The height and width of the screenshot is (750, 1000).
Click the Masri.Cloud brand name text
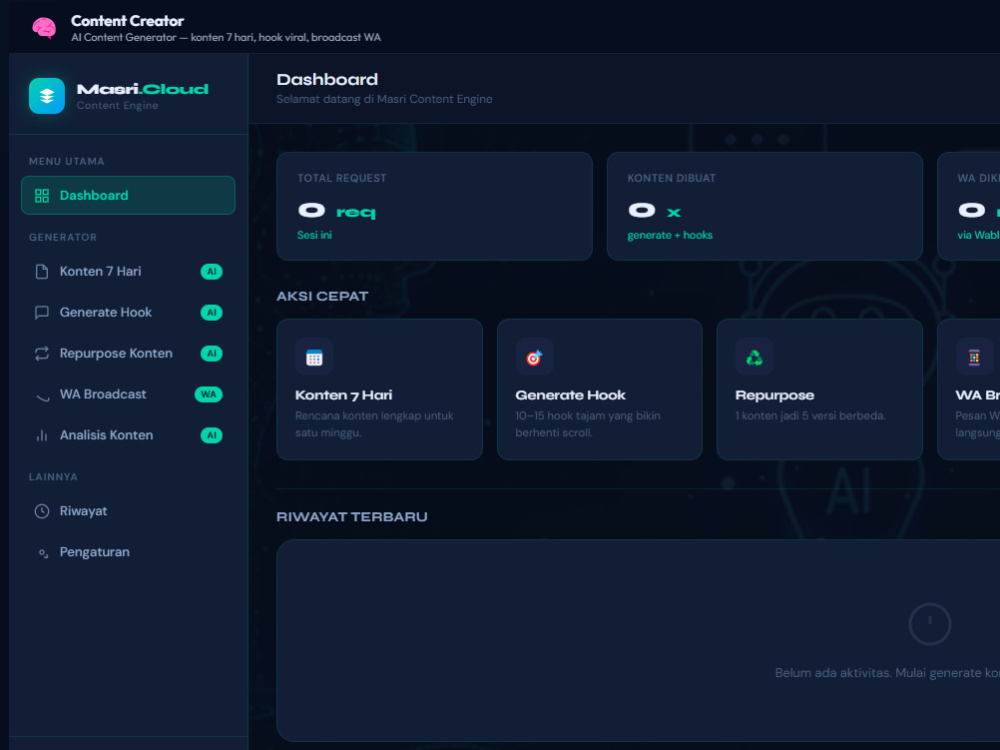(143, 89)
